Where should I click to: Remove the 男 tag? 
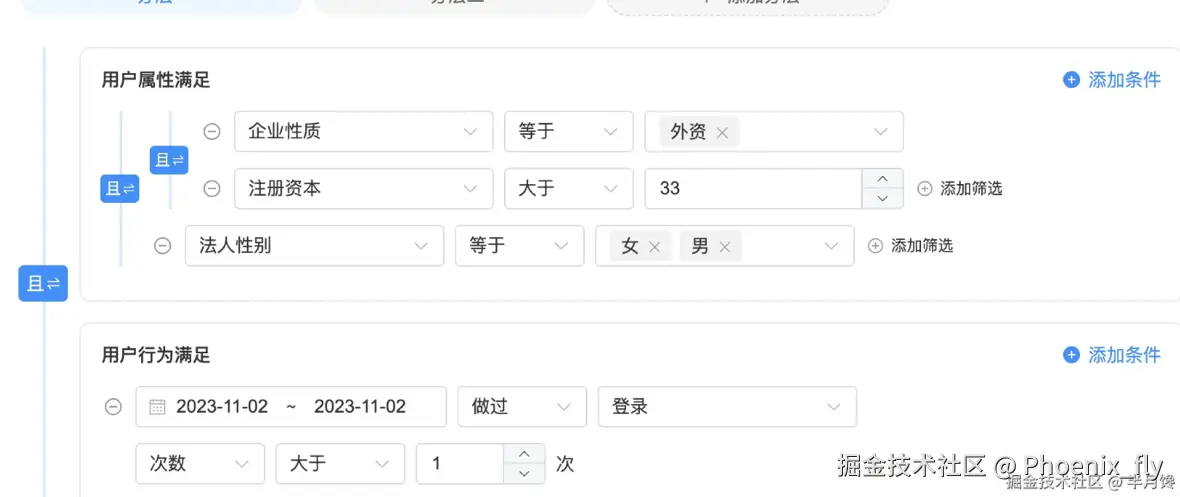(725, 247)
